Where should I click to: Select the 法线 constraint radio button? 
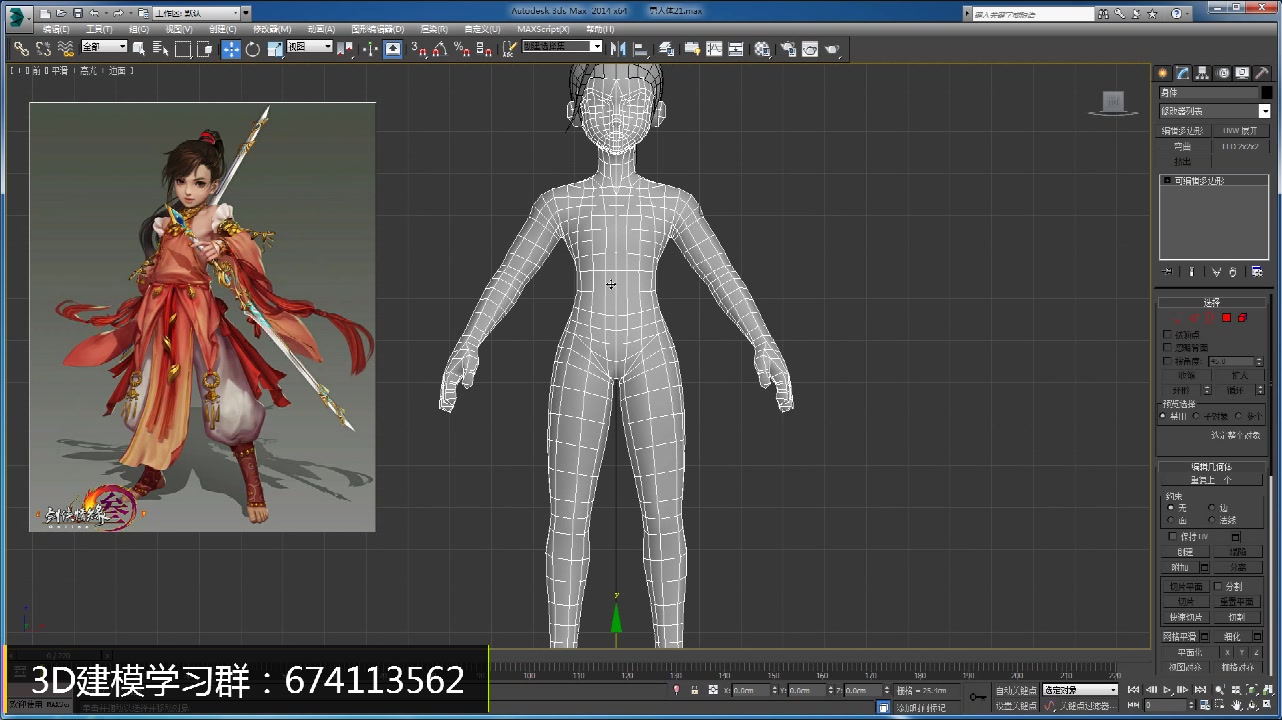coord(1212,520)
